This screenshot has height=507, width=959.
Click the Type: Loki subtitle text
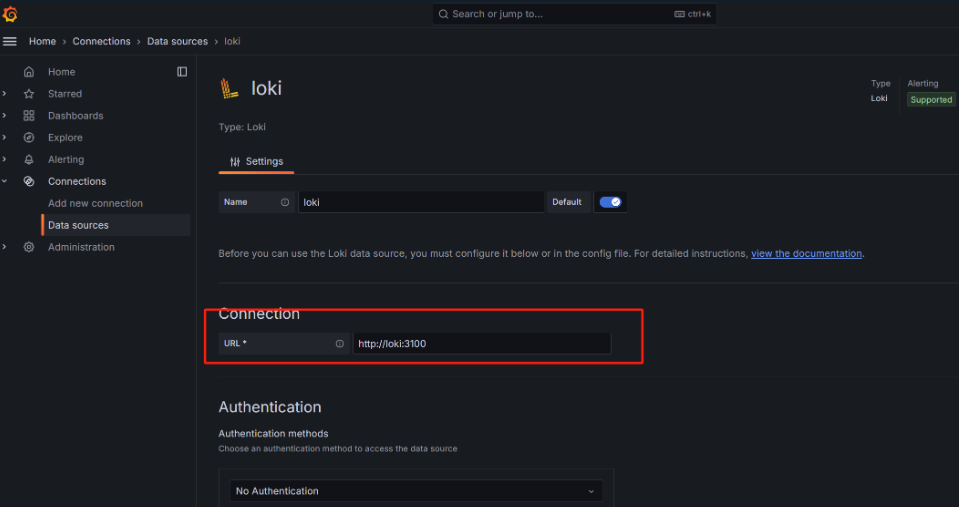click(x=242, y=127)
